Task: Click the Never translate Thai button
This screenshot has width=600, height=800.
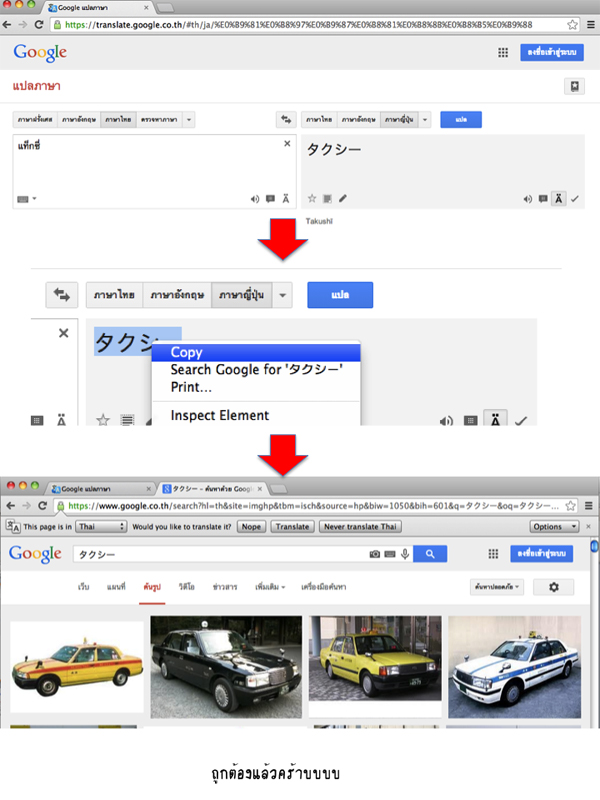Action: (360, 527)
